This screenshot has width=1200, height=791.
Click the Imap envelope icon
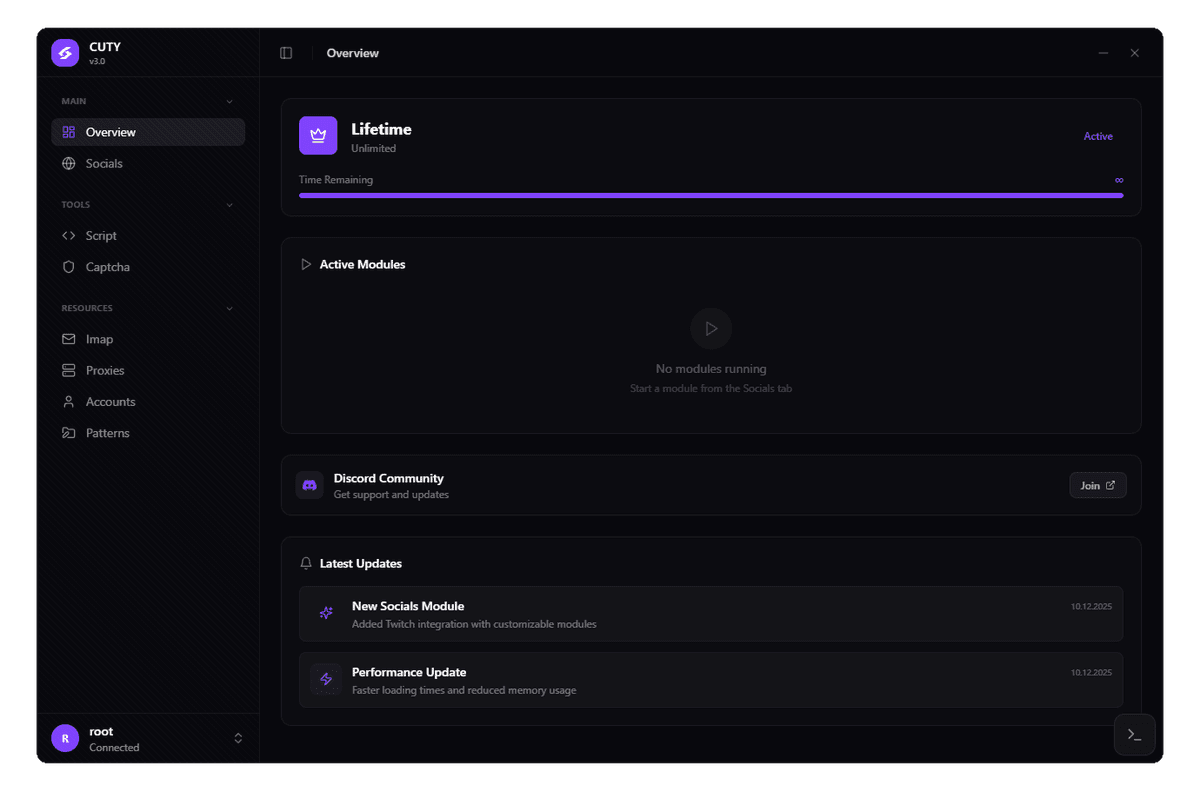pos(66,339)
